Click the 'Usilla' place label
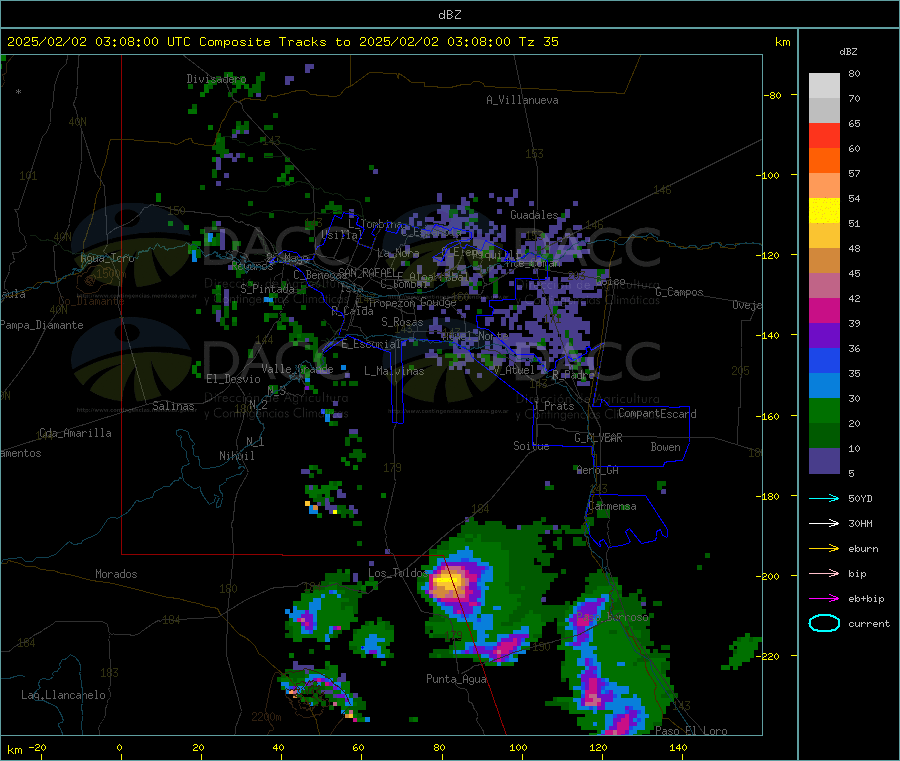This screenshot has height=761, width=900. click(x=342, y=234)
